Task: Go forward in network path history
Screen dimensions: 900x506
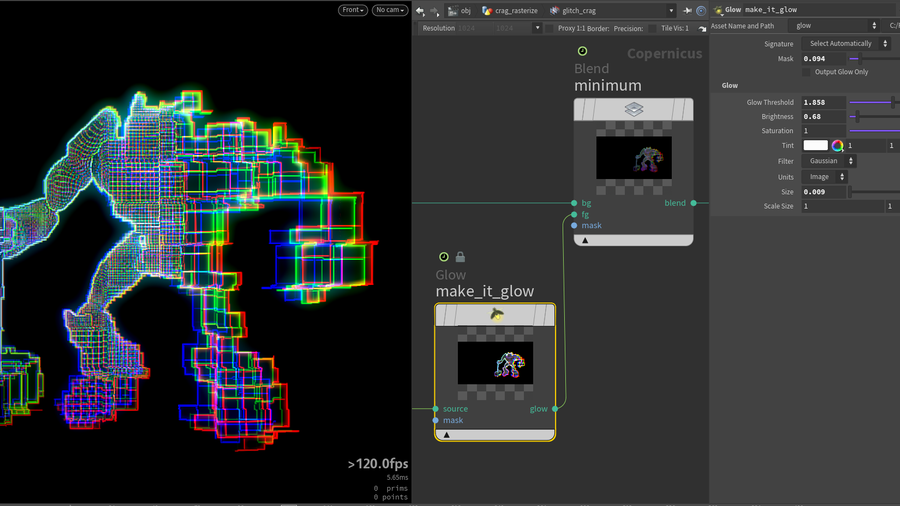Action: (435, 10)
